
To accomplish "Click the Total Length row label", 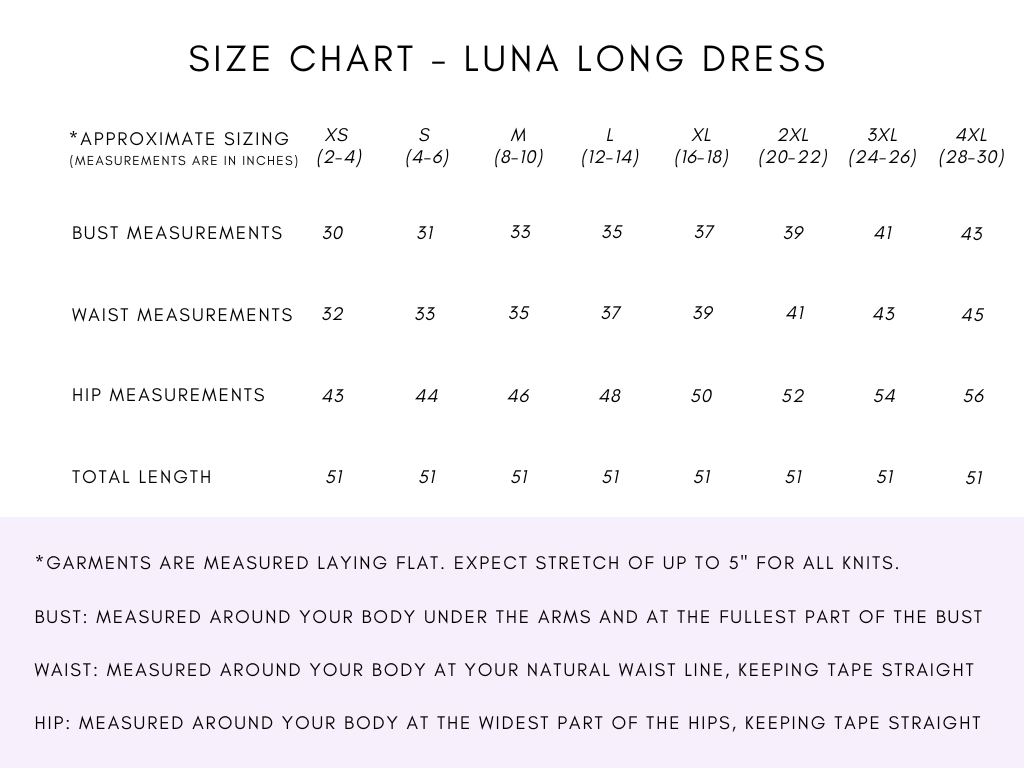I will click(x=142, y=477).
